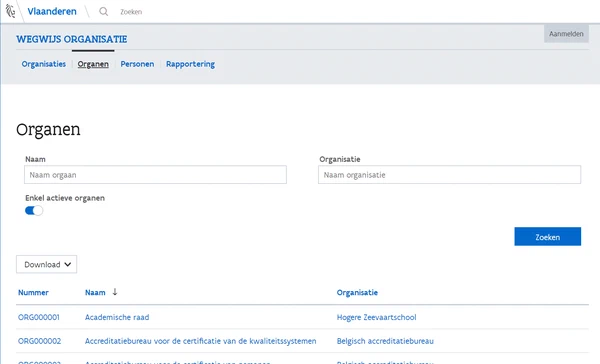This screenshot has height=364, width=600.
Task: Click the blue Zoeken button
Action: point(548,237)
